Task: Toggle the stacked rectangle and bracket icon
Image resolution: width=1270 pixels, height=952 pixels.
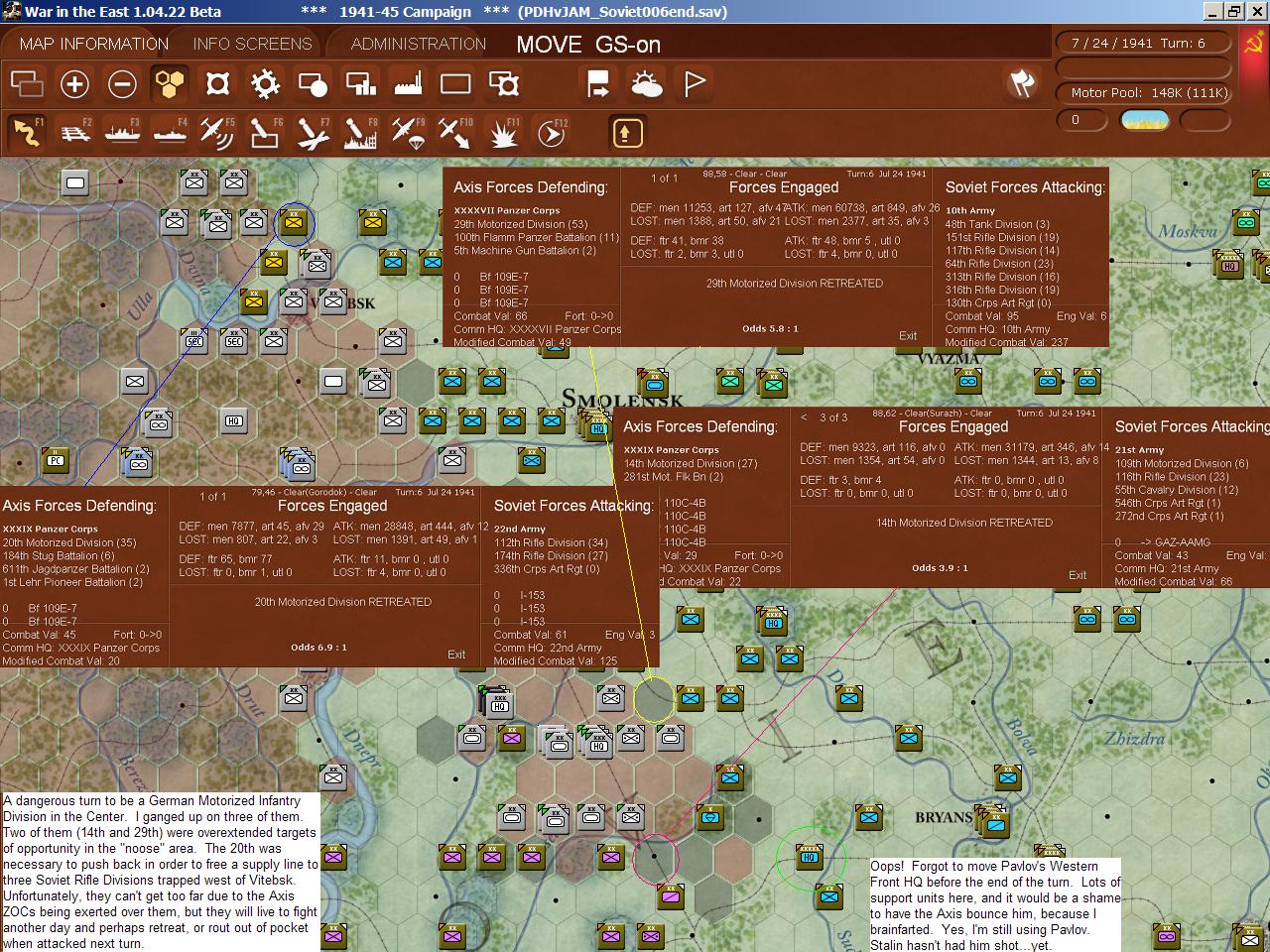Action: 503,84
